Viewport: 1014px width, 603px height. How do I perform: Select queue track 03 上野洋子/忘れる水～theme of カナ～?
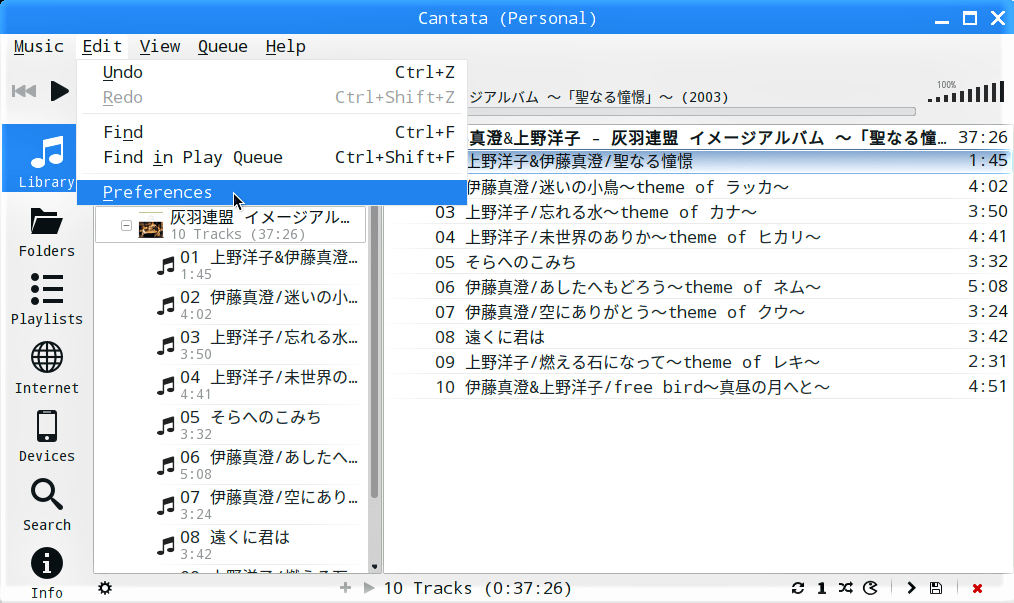698,213
